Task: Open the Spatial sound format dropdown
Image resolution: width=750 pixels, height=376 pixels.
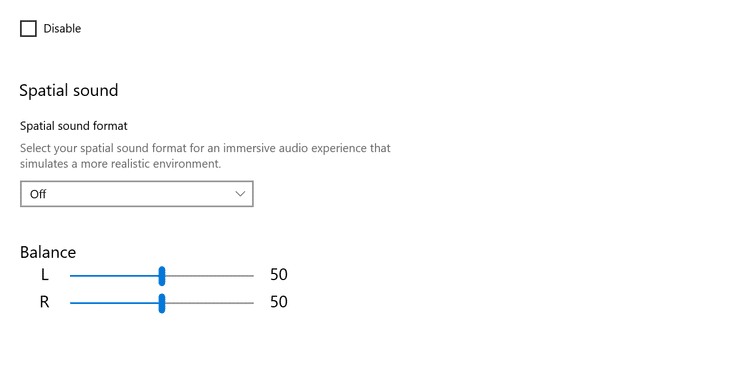Action: tap(137, 194)
